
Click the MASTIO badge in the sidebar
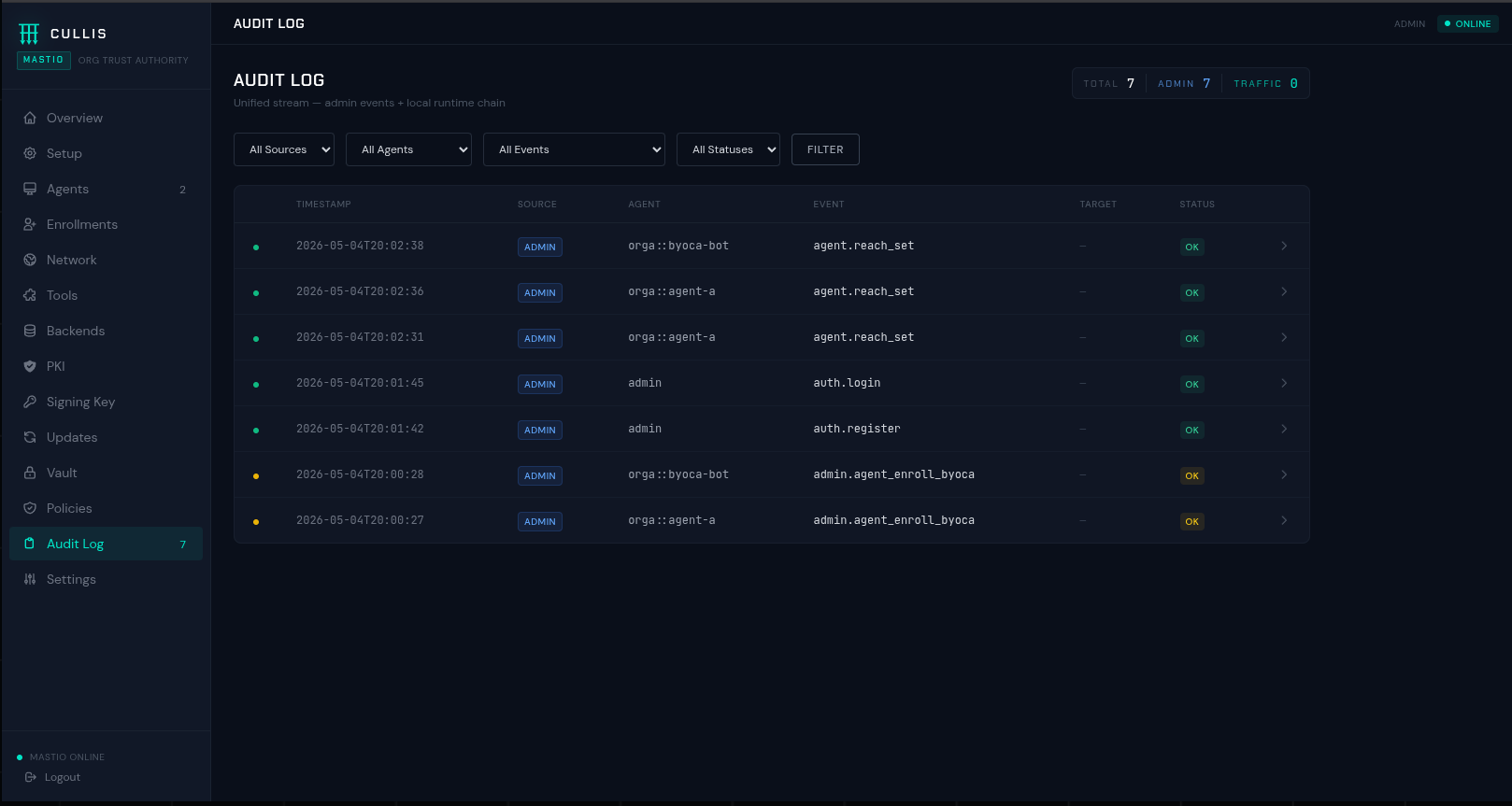point(44,60)
